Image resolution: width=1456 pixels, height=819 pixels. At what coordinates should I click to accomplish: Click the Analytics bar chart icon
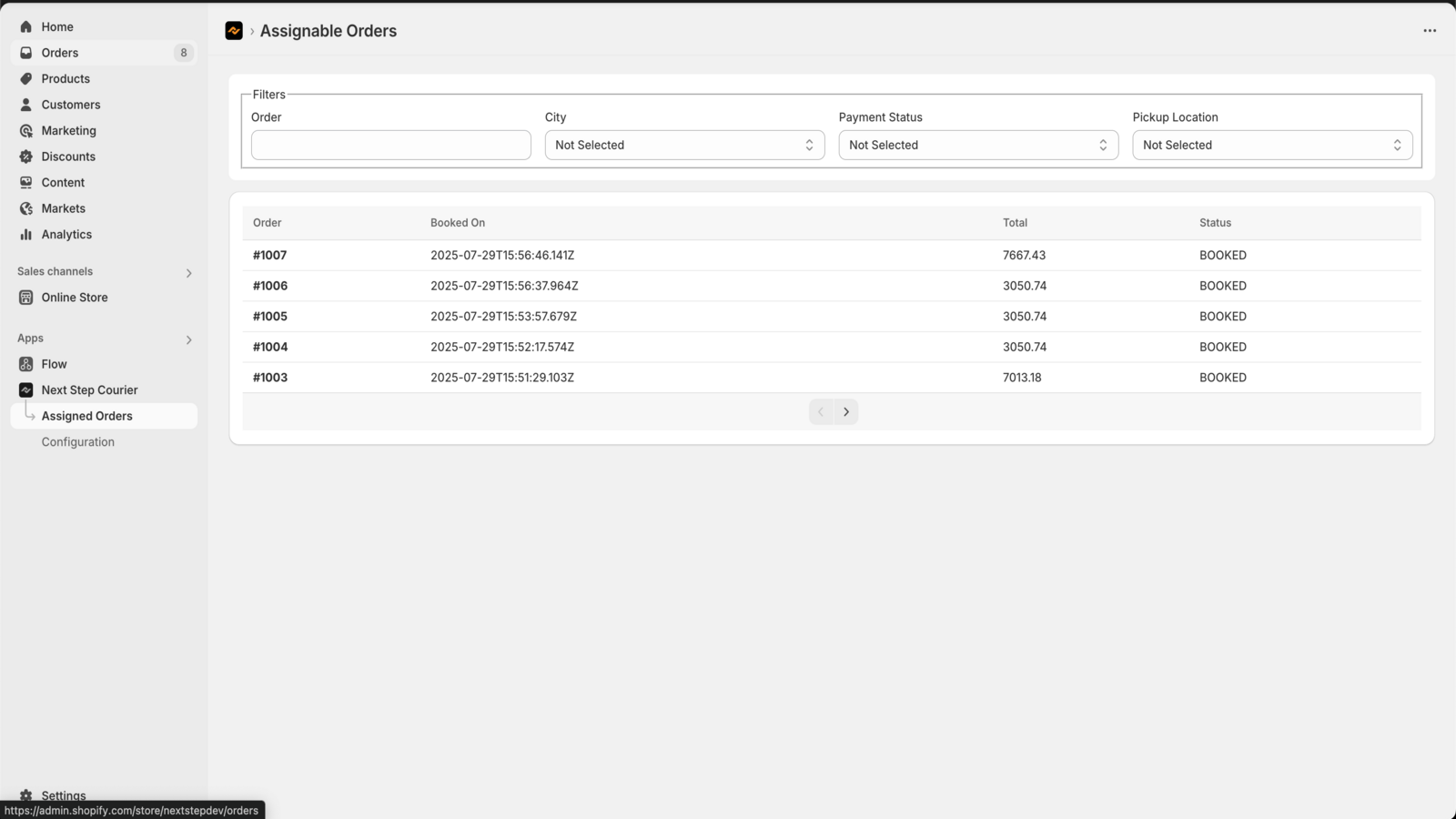pyautogui.click(x=25, y=235)
